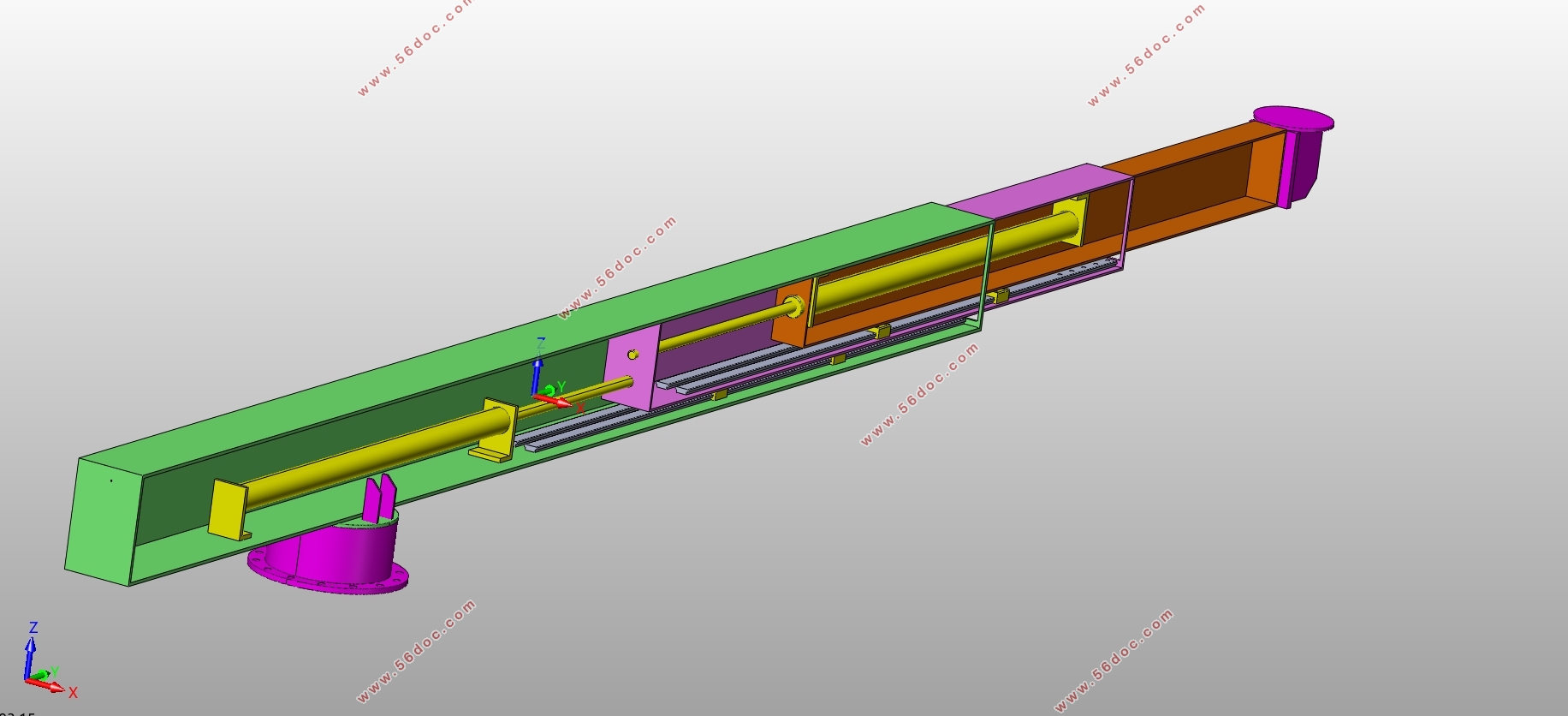Screen dimensions: 1568x716
Task: Pick the yellow end bracket at the housing's left end
Action: coord(226,510)
